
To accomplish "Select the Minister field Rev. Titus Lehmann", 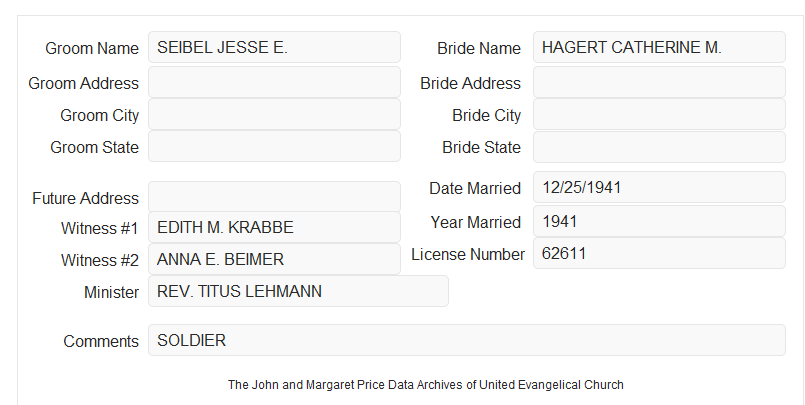I will (298, 291).
